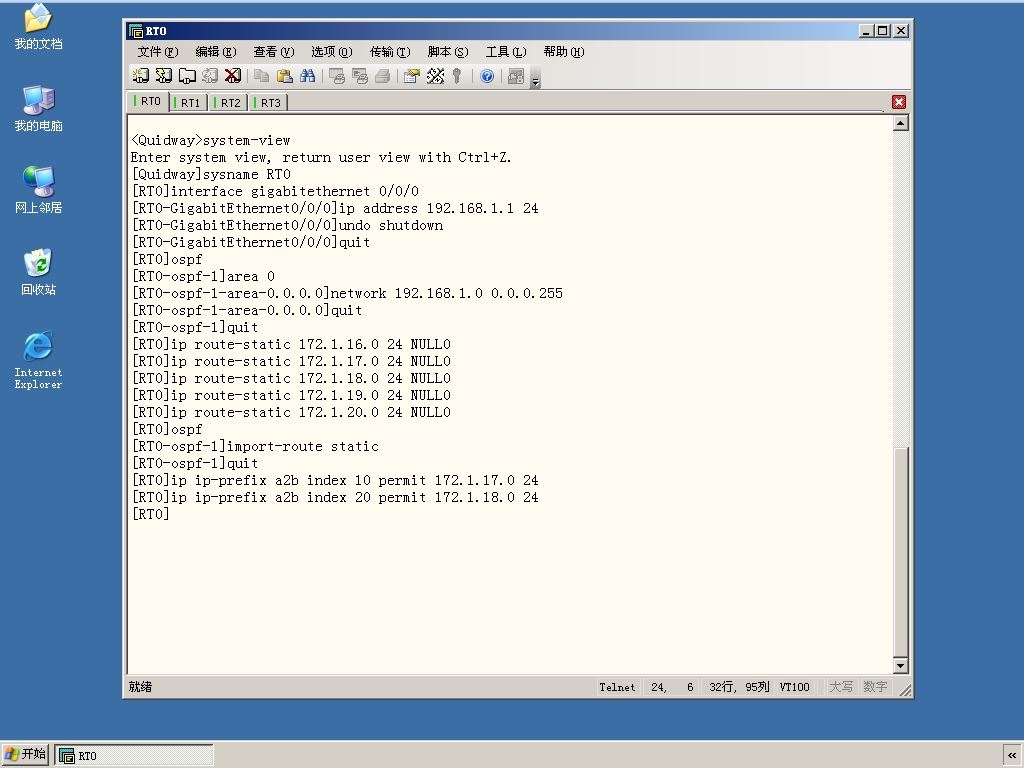Click the 'sysname RT0' command line
Viewport: 1024px width, 768px height.
pos(211,174)
